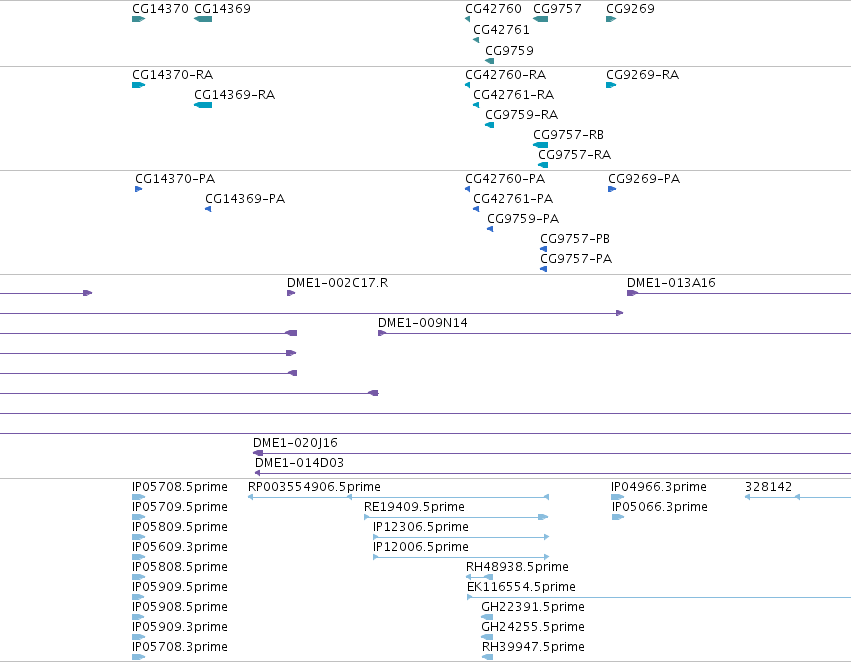The height and width of the screenshot is (662, 851).
Task: Select transcript CG14370-RA glyph
Action: [x=138, y=85]
